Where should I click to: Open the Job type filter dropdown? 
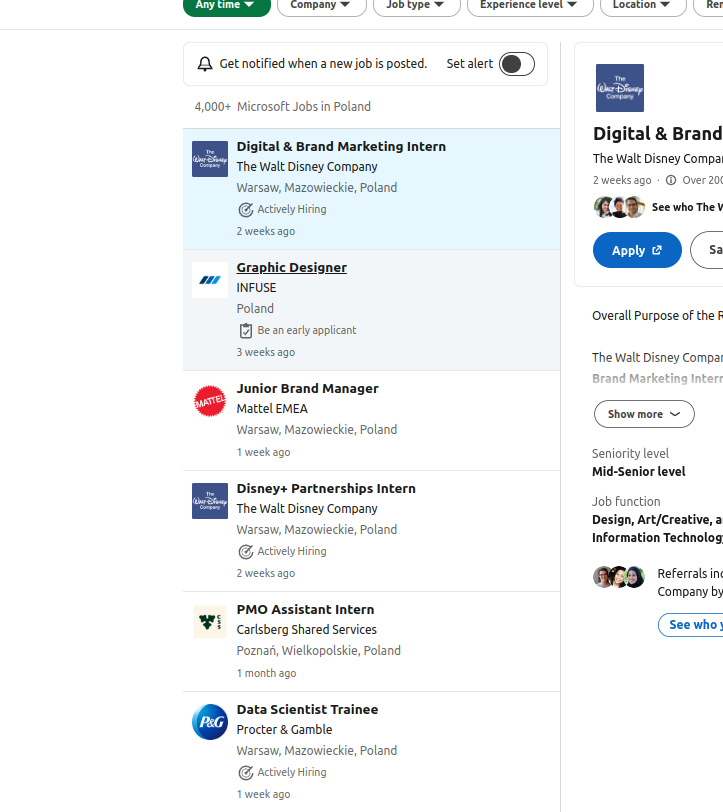point(416,5)
